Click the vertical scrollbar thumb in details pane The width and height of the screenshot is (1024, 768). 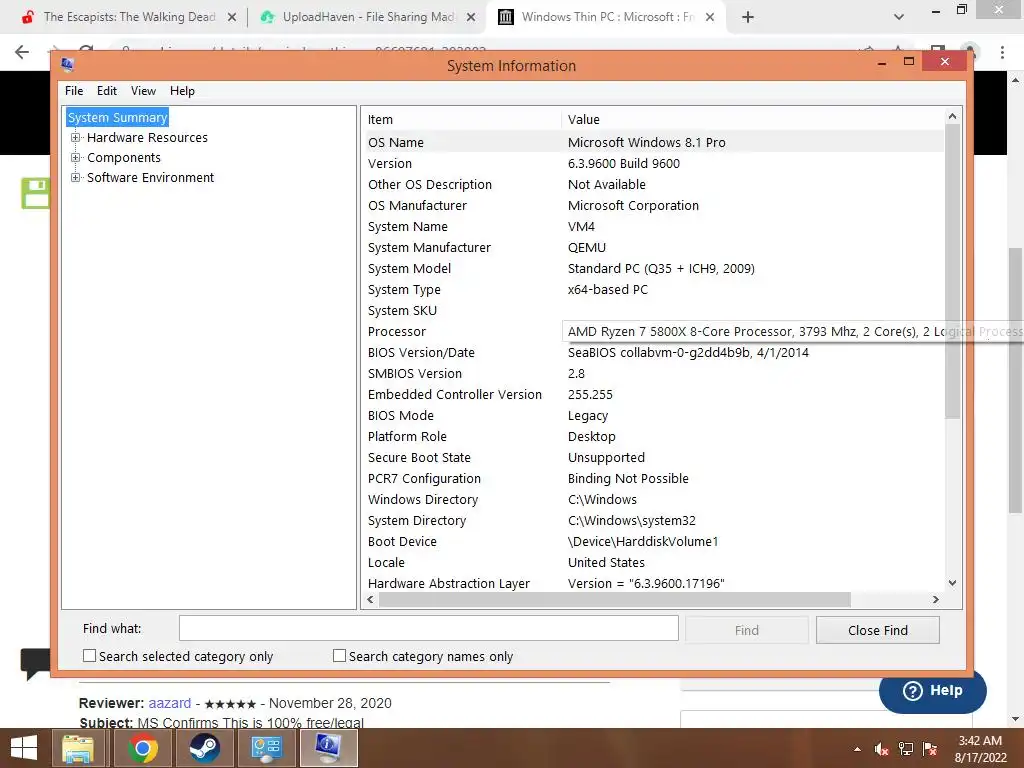coord(952,271)
